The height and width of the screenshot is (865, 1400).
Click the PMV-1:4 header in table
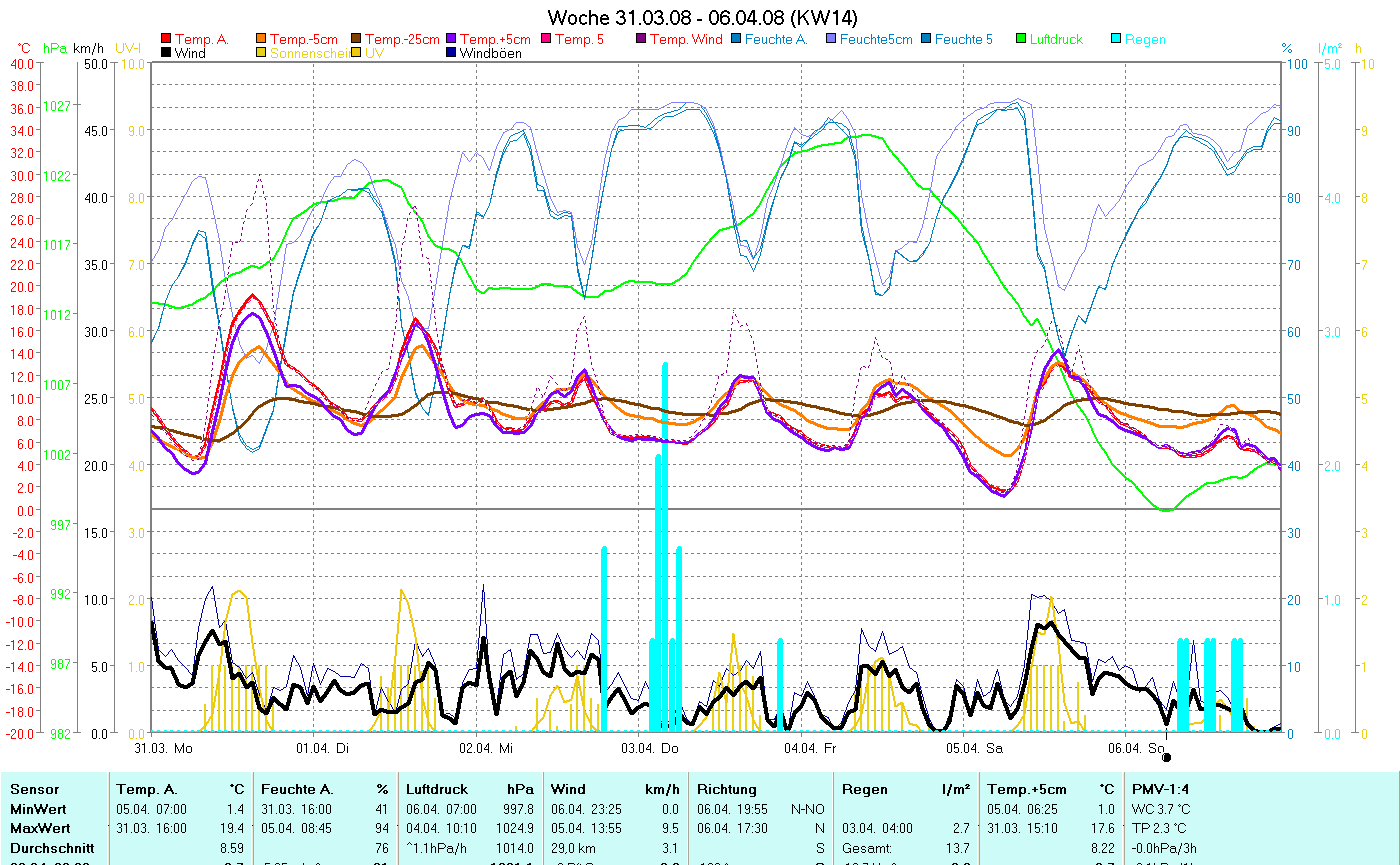(1160, 789)
